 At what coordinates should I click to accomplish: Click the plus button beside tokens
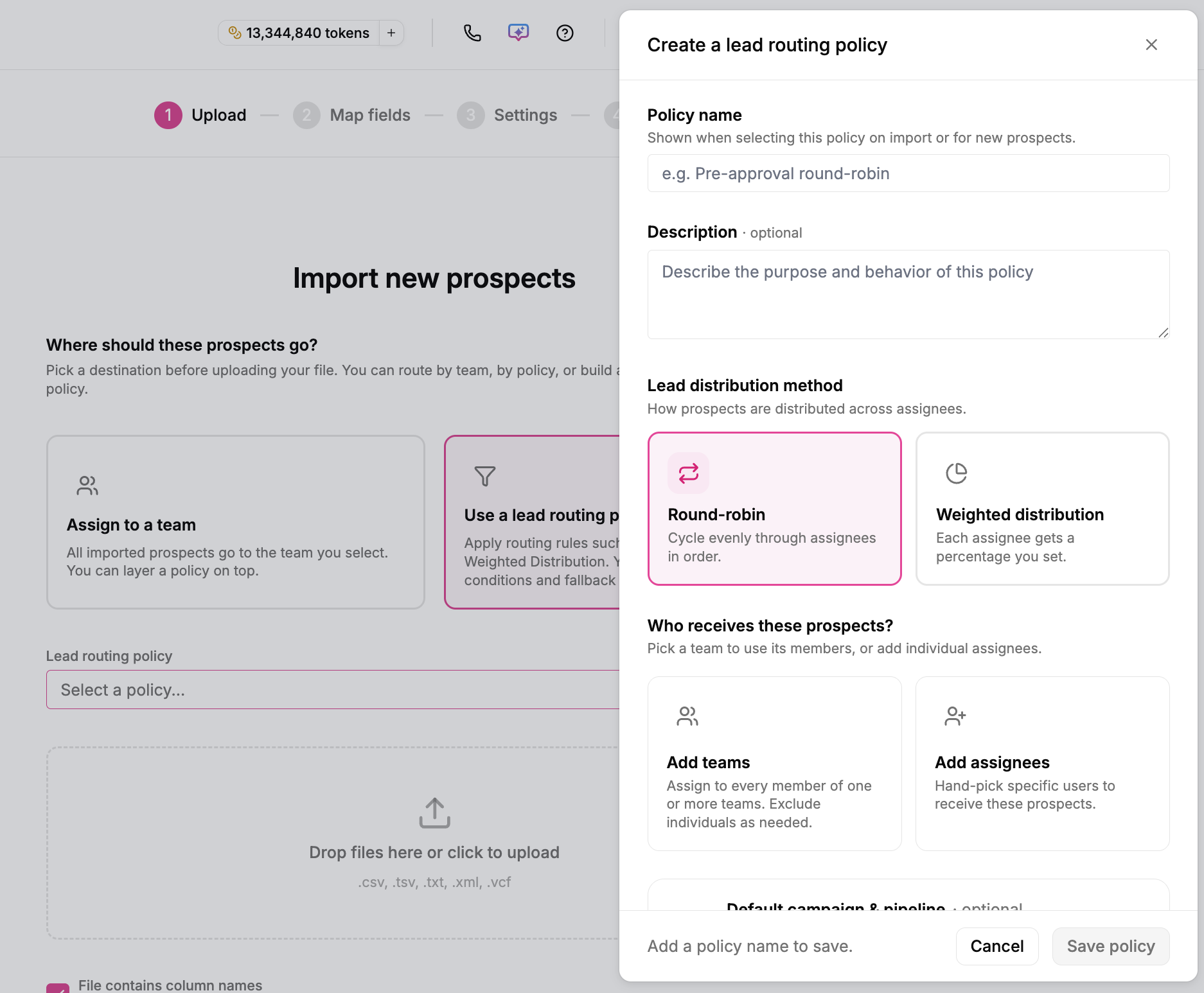tap(391, 33)
